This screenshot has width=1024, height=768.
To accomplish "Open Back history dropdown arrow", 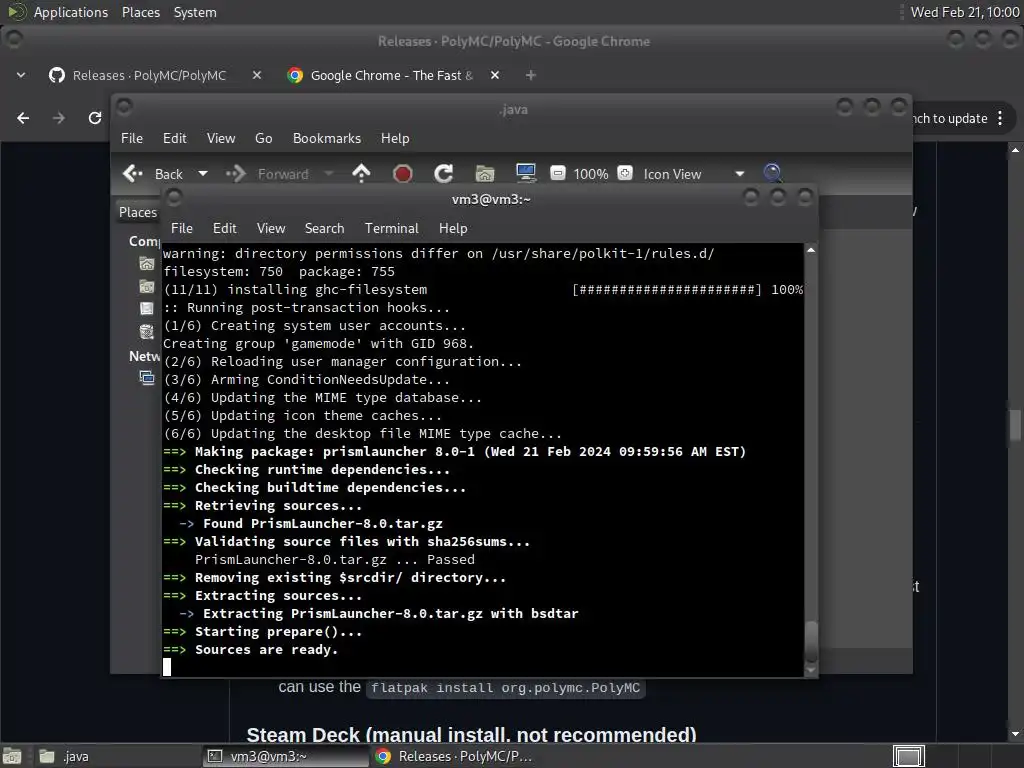I will (x=203, y=174).
